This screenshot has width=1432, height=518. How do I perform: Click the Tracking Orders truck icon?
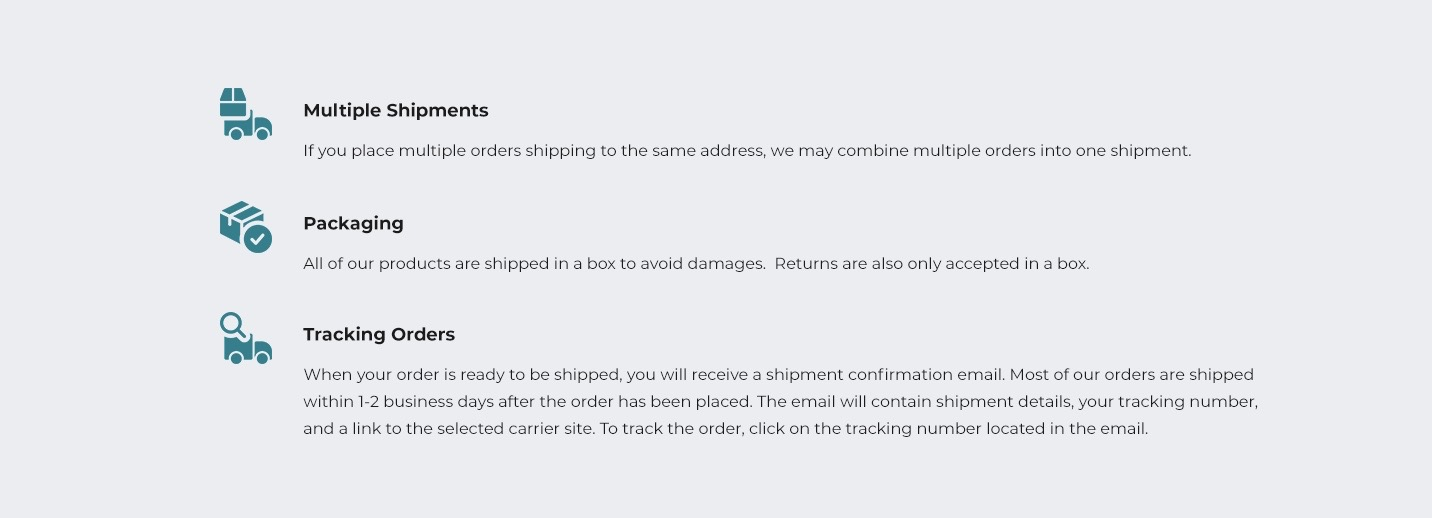click(x=246, y=338)
